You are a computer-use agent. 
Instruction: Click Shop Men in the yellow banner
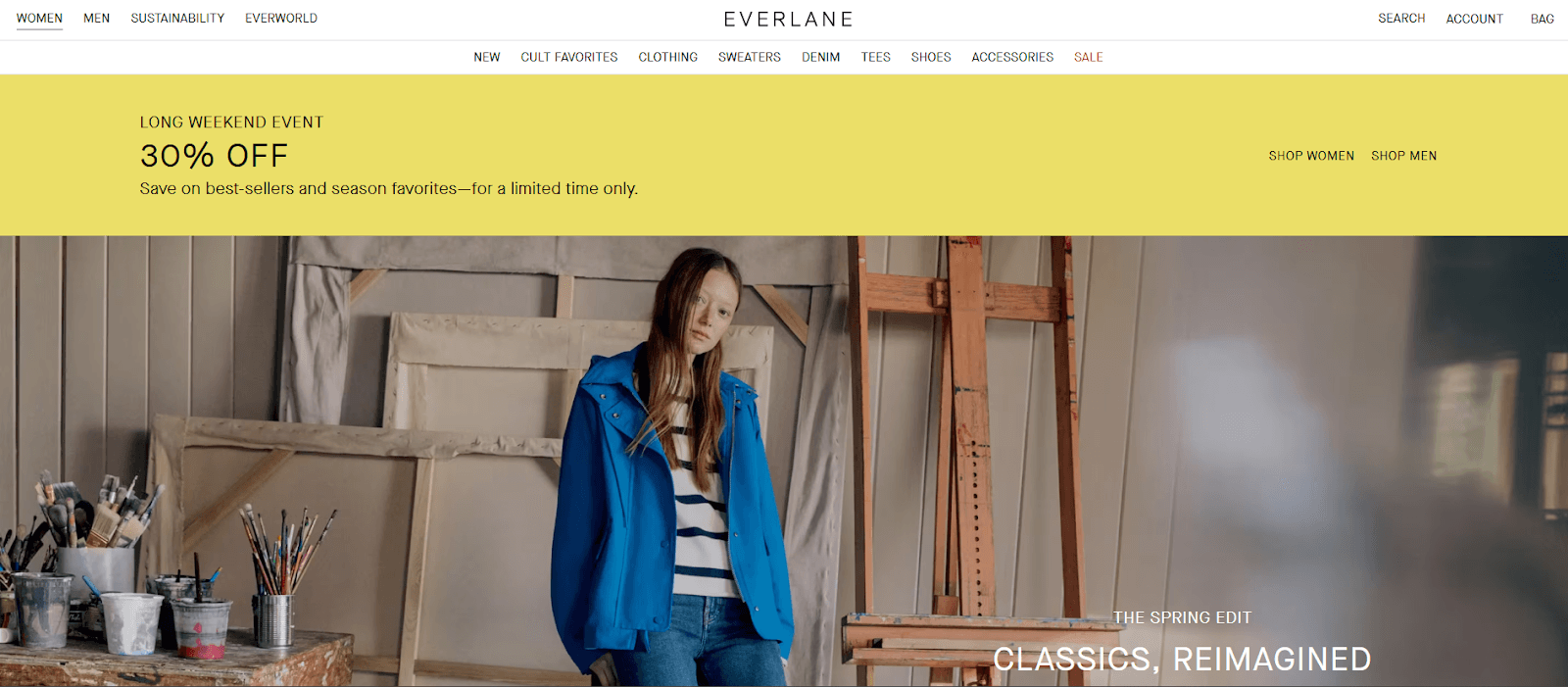tap(1404, 156)
